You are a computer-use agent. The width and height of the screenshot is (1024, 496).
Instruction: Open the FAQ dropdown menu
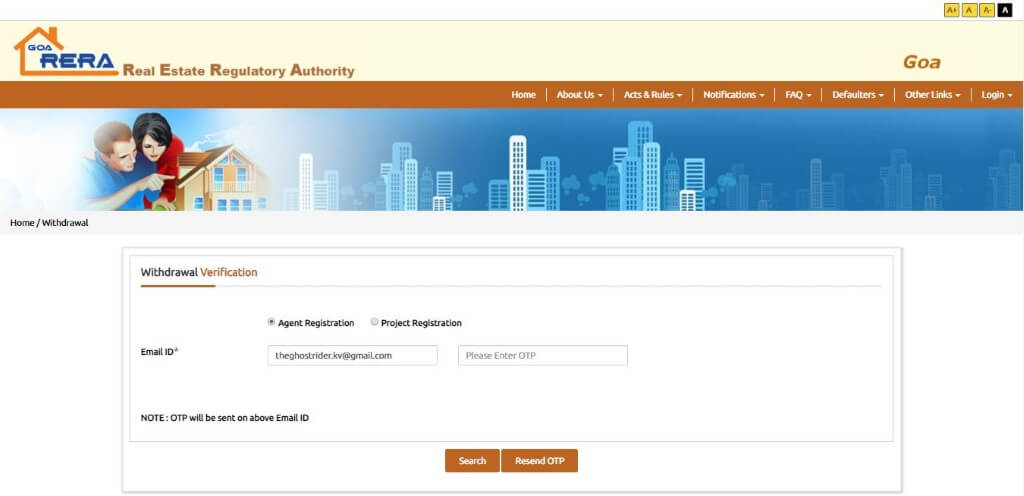(798, 95)
